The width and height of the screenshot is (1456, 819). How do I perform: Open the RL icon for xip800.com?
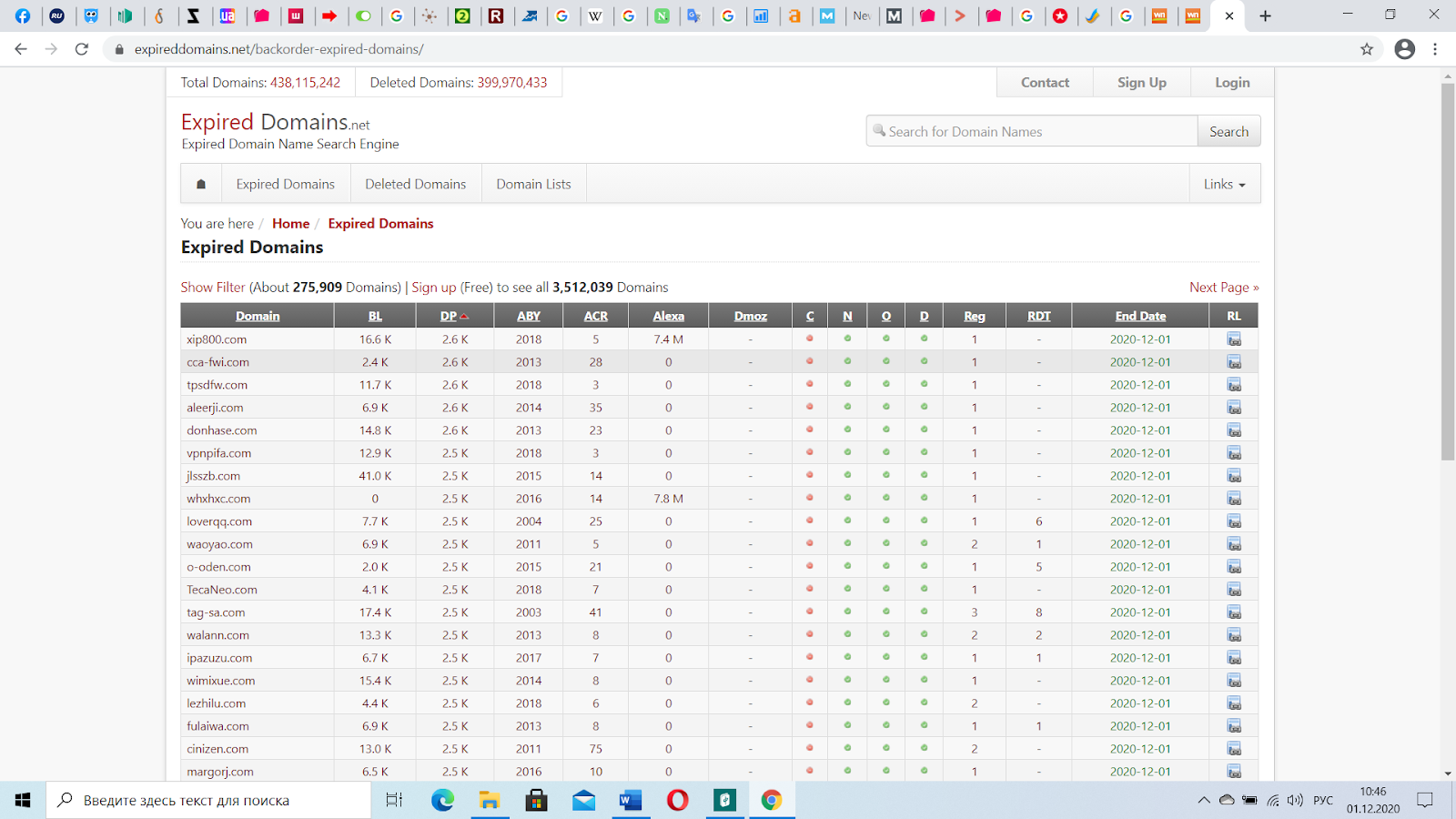click(x=1234, y=339)
